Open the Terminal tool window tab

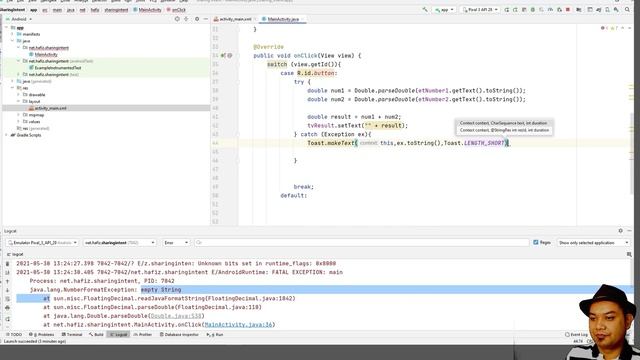pyautogui.click(x=72, y=334)
